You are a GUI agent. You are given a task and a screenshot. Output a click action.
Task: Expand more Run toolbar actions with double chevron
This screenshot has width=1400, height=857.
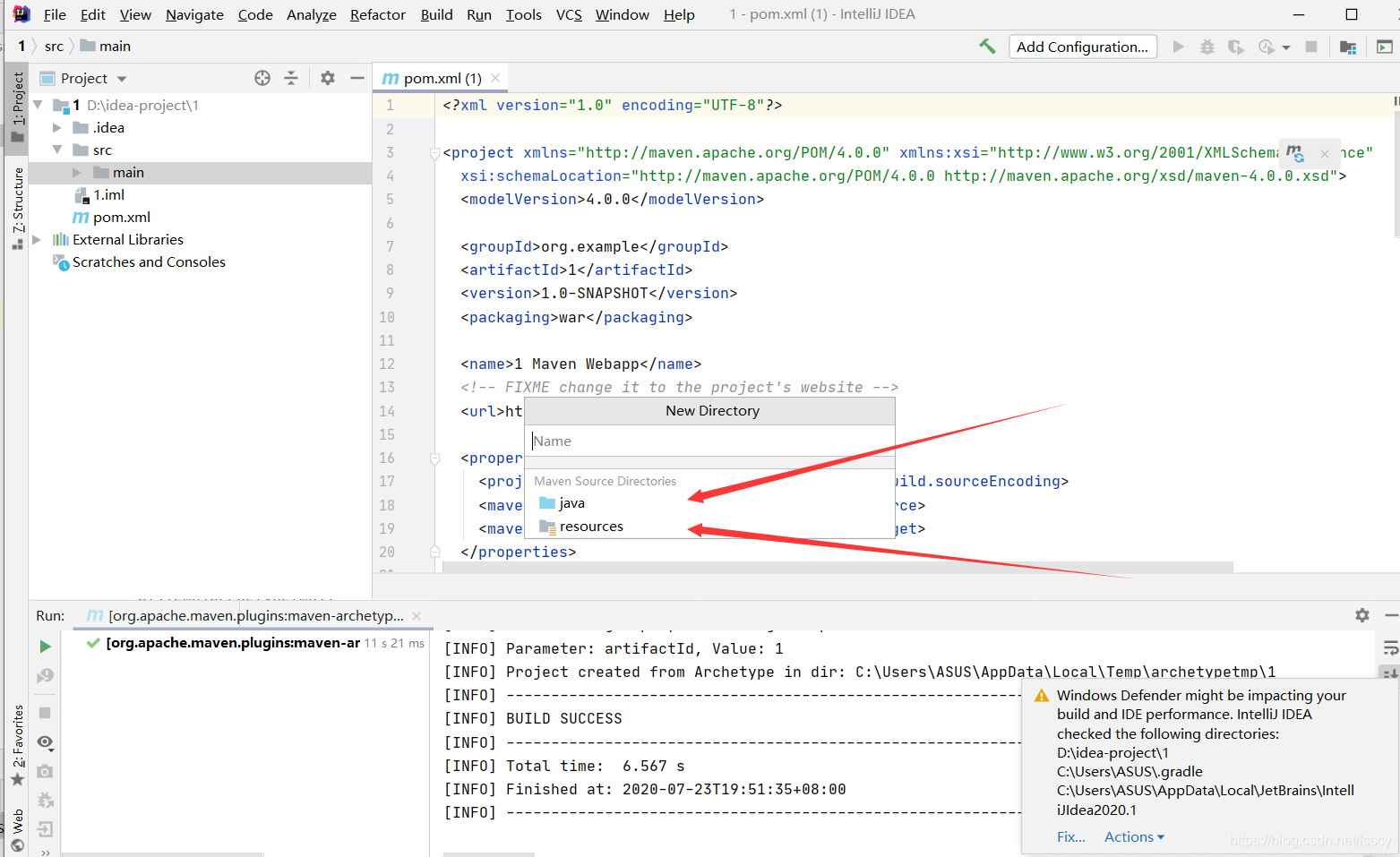pos(45,852)
